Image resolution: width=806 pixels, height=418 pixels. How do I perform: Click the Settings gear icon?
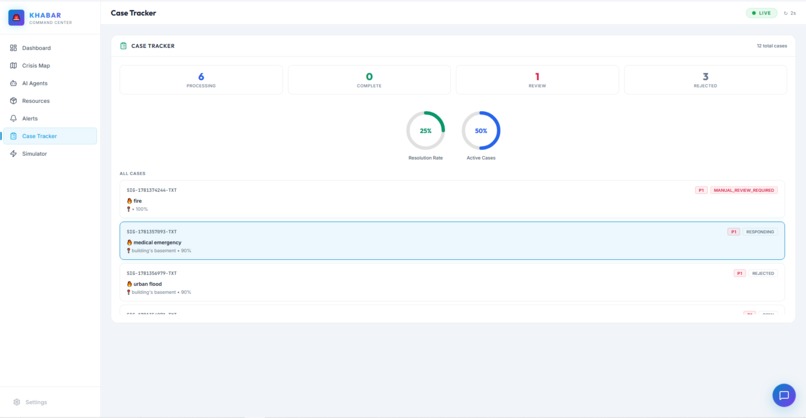click(x=16, y=402)
